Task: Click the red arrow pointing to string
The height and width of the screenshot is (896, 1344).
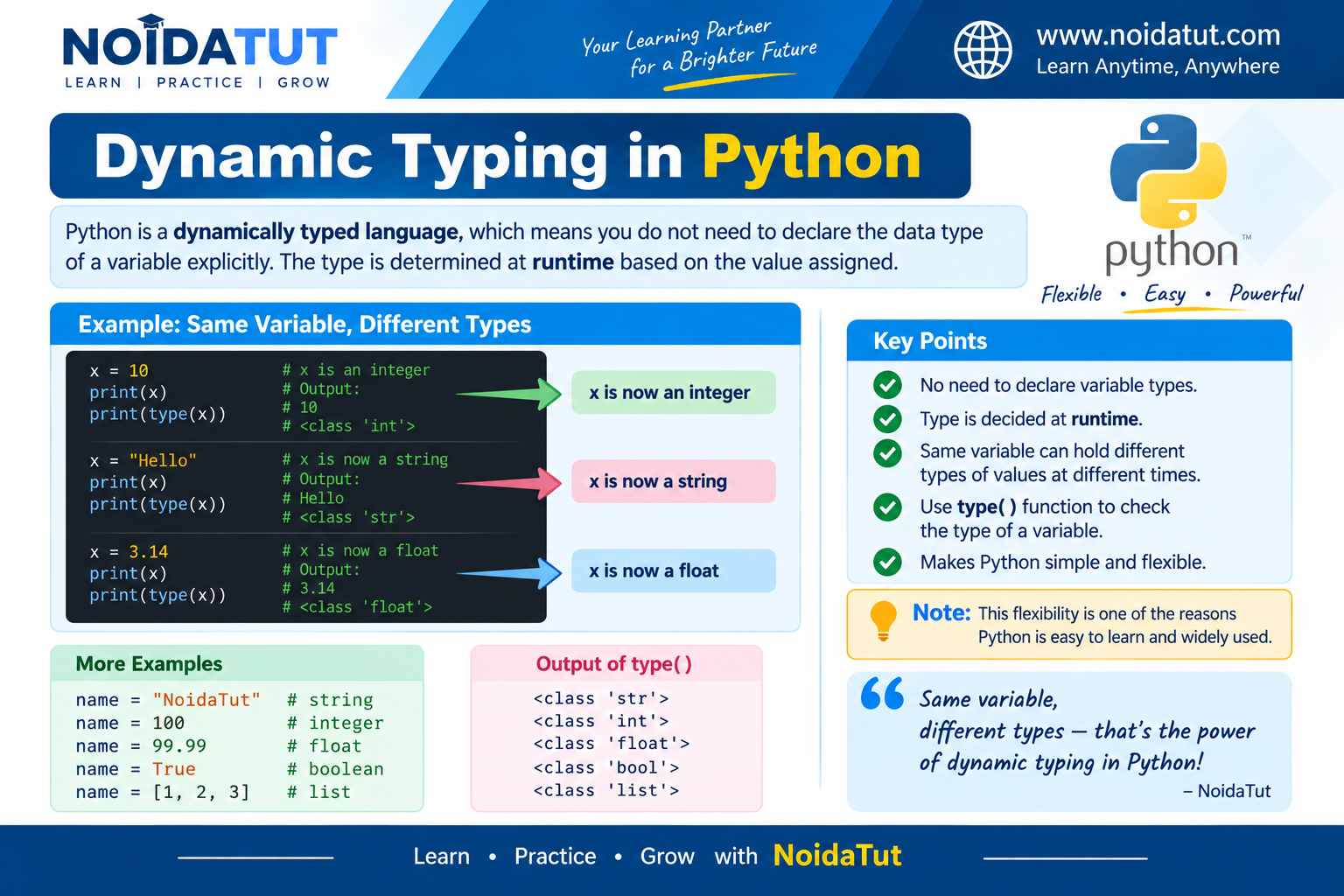Action: pos(508,483)
